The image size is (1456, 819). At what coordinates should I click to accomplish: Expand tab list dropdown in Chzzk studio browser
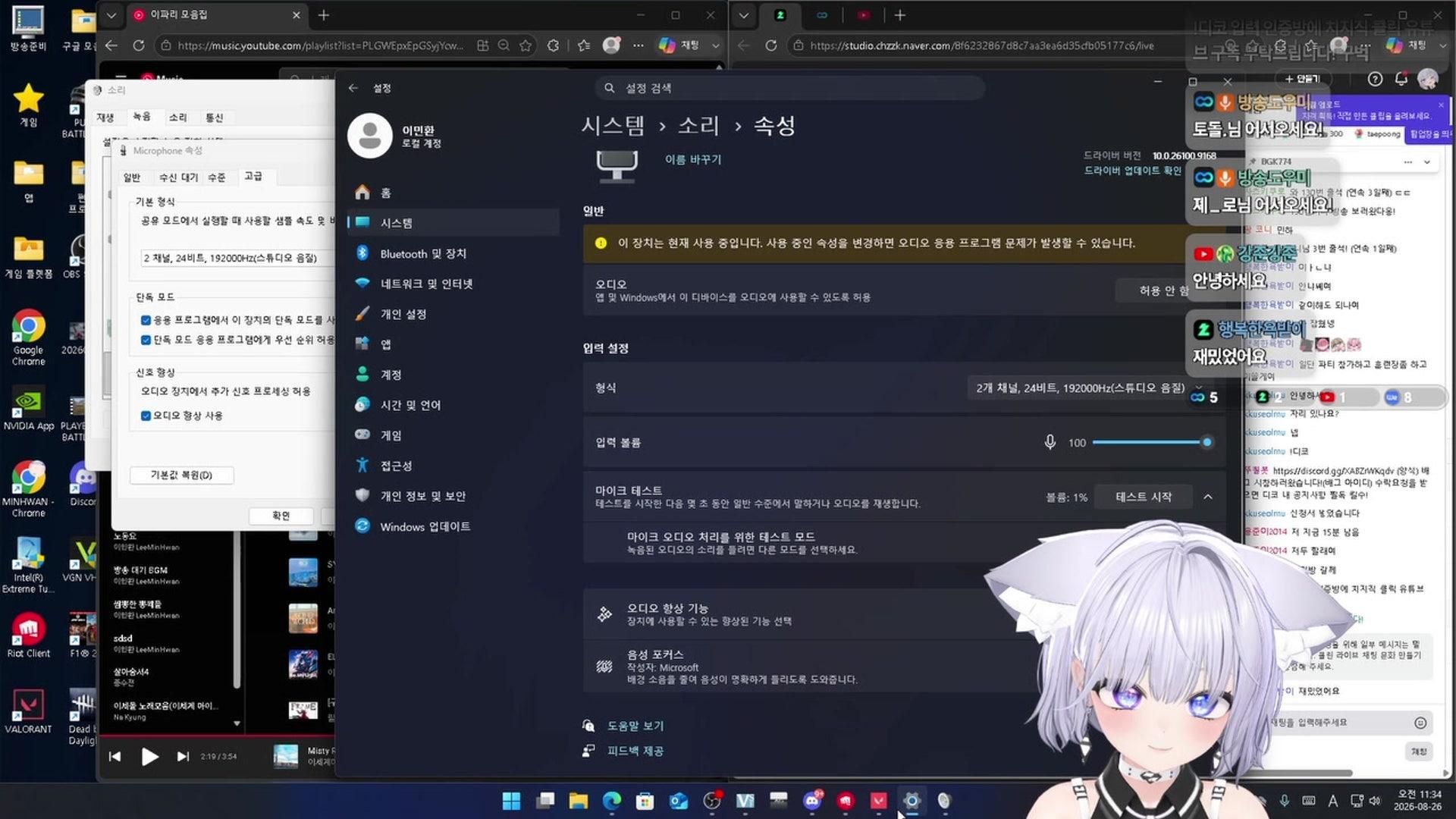(744, 15)
